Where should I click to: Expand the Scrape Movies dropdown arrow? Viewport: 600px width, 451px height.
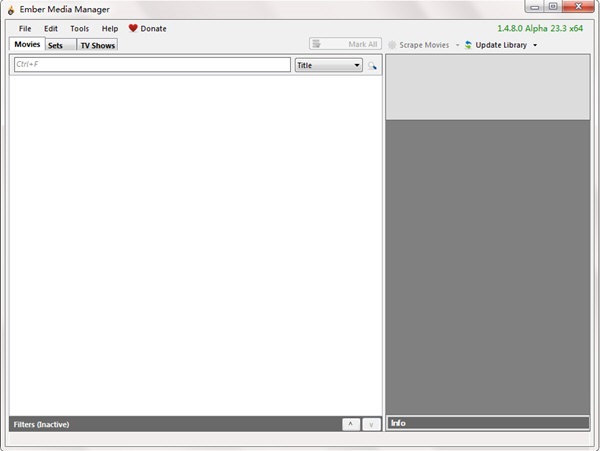(x=457, y=45)
